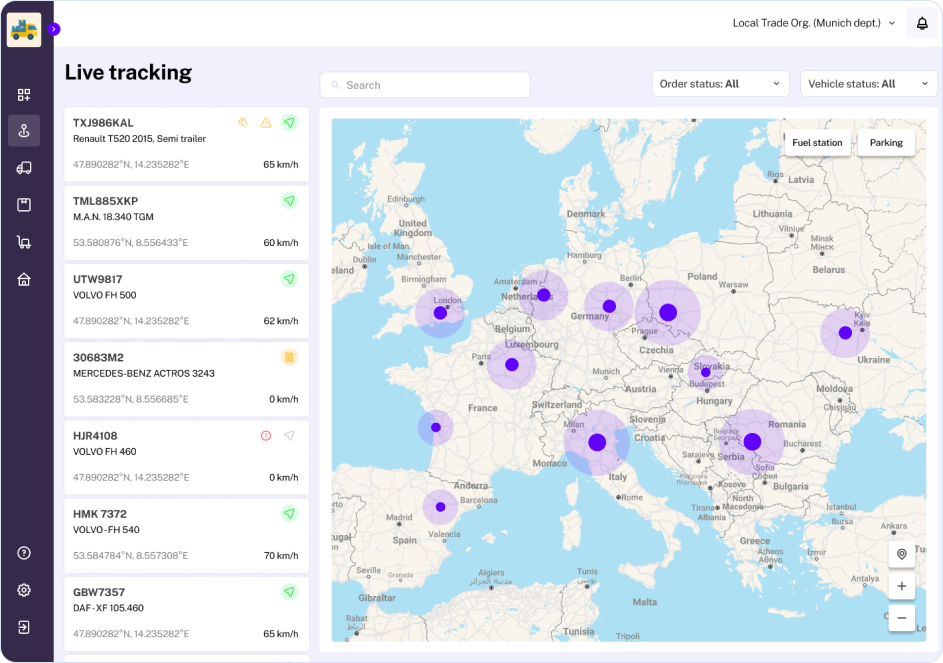This screenshot has height=663, width=943.
Task: Click the warning triangle icon on TXJ986KAL
Action: pos(265,121)
